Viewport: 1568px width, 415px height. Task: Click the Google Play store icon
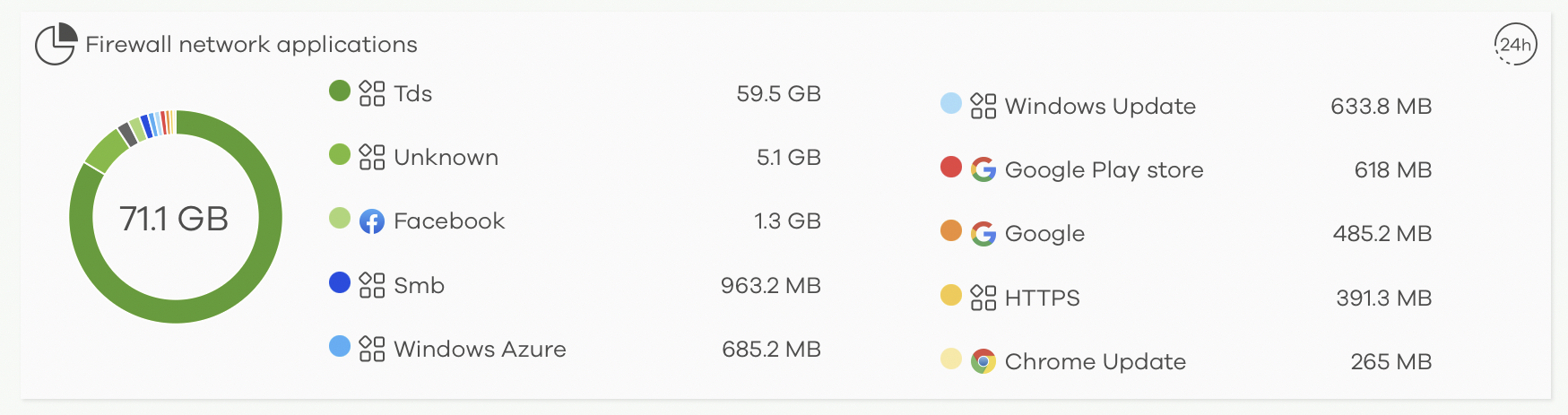pos(983,169)
